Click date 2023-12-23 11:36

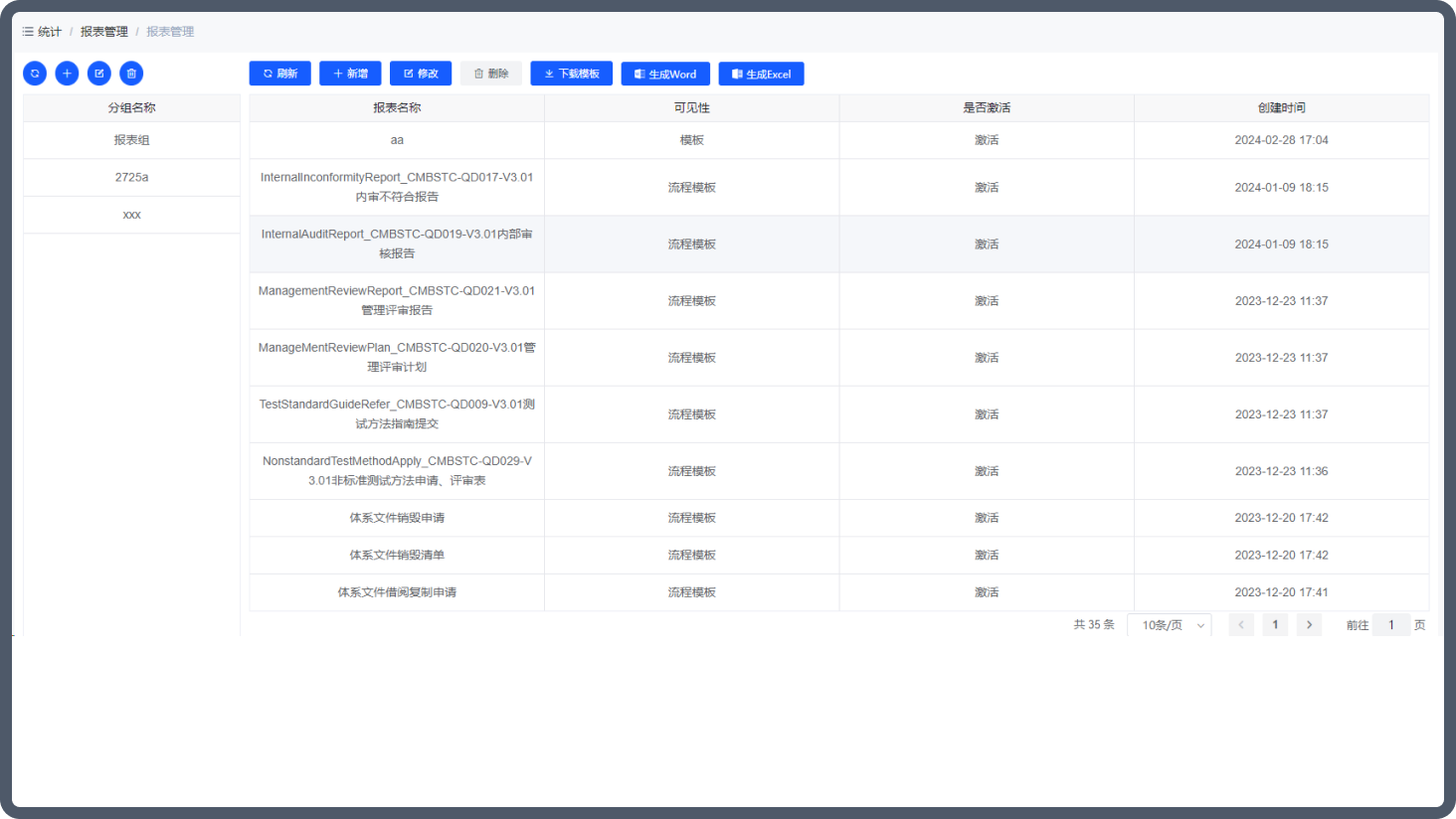(1282, 471)
